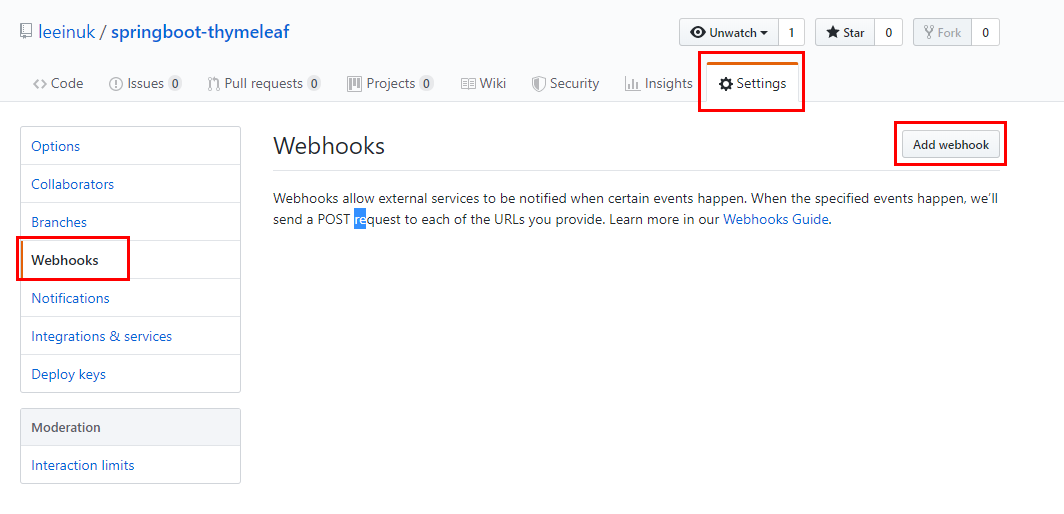This screenshot has width=1064, height=514.
Task: Click the Pull requests counter badge 0
Action: click(314, 84)
